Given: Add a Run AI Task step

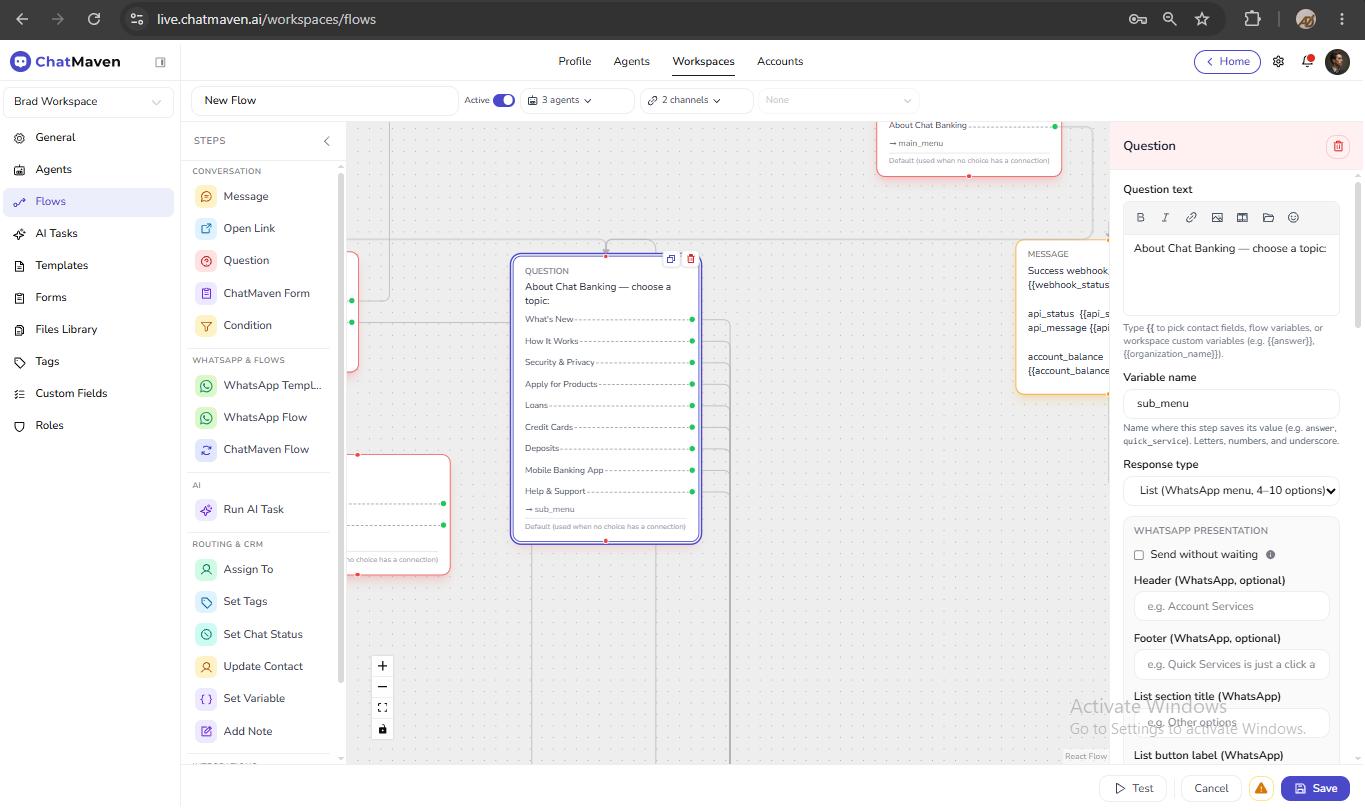Looking at the screenshot, I should 262,510.
